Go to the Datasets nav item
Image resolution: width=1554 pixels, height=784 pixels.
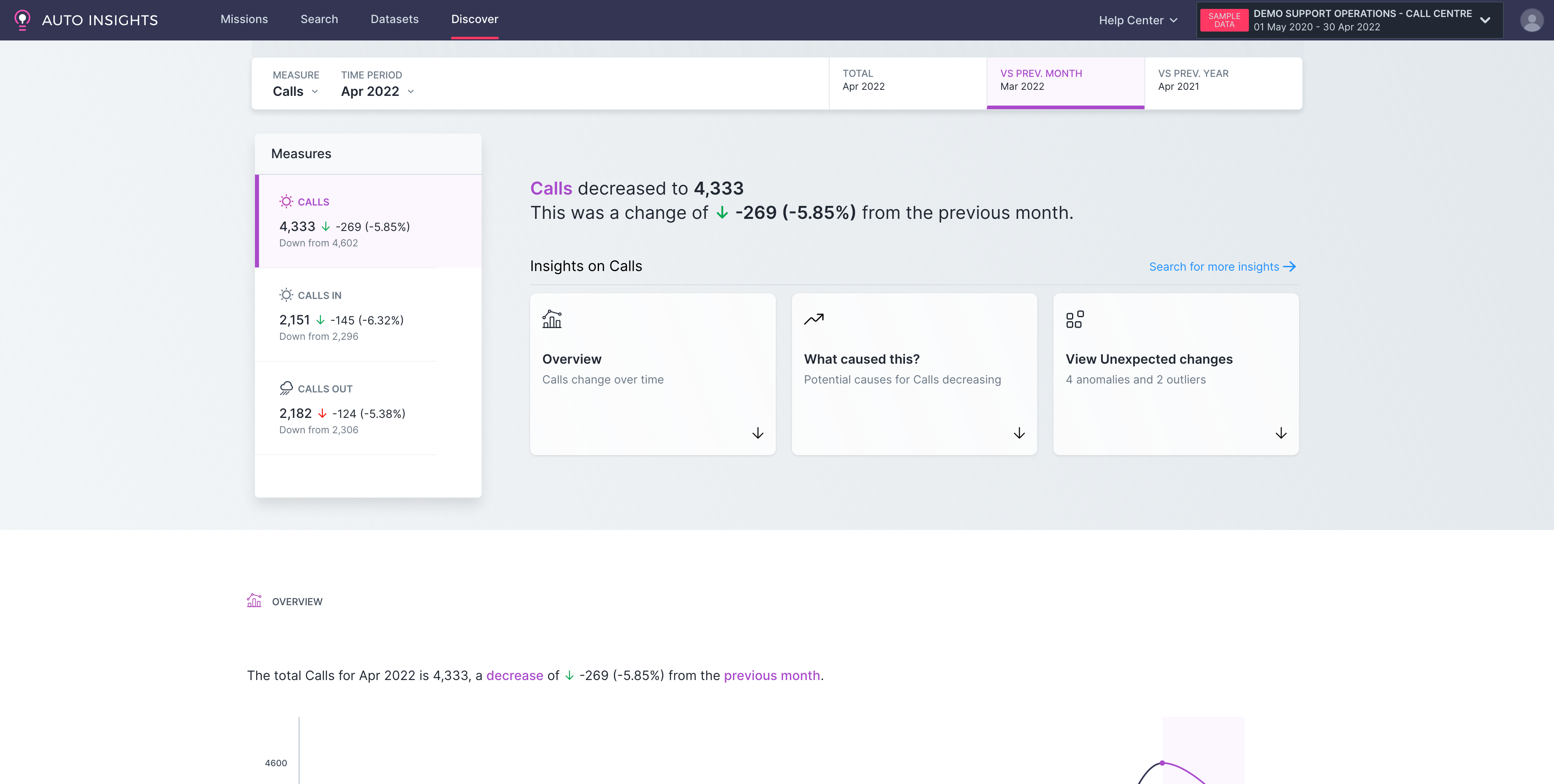click(394, 19)
